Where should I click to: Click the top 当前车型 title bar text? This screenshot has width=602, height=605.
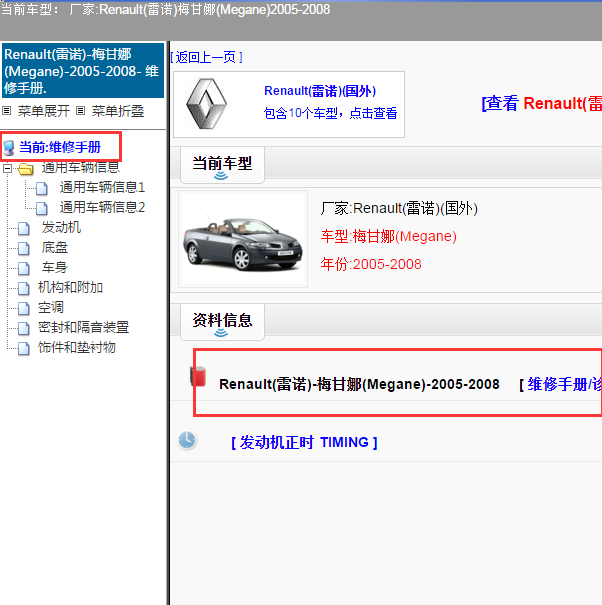click(166, 9)
